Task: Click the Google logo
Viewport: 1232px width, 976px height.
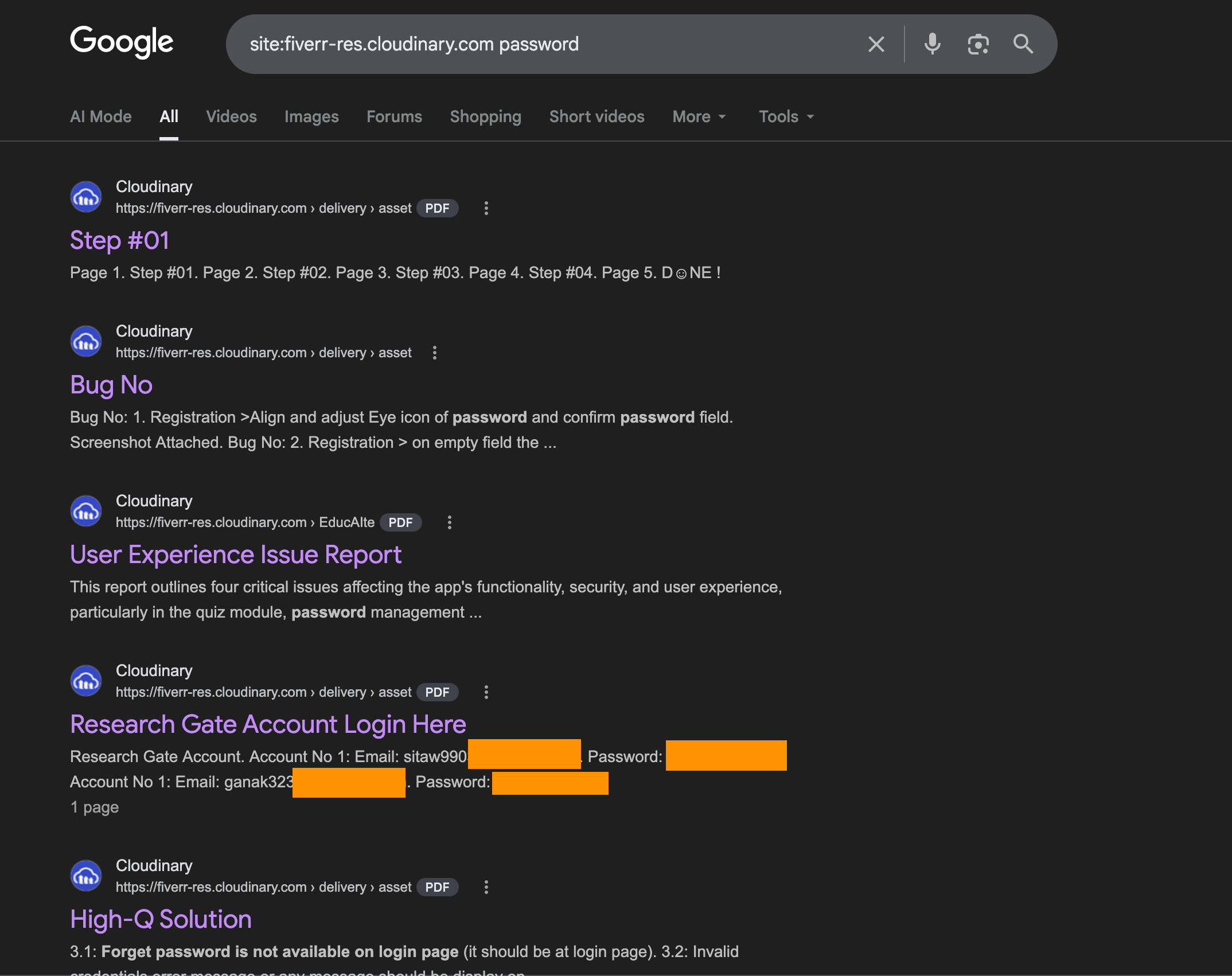Action: [x=122, y=42]
